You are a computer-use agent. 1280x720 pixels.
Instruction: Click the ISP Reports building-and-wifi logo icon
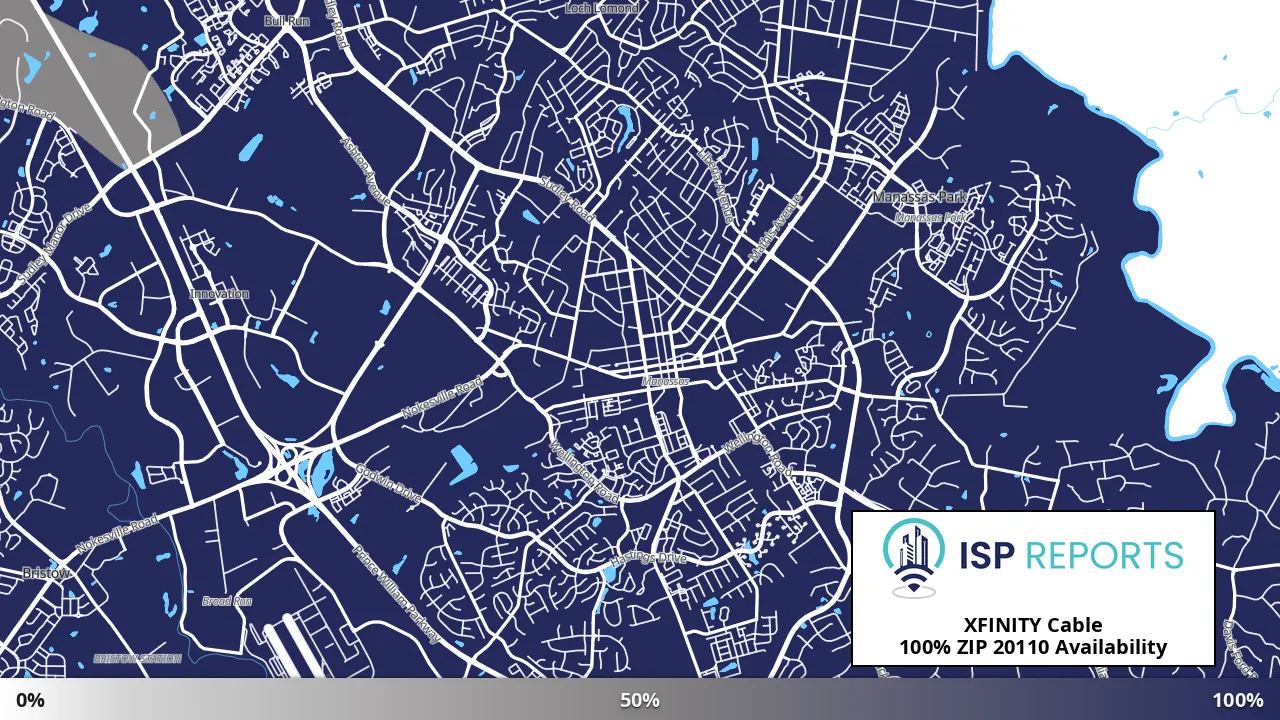click(x=915, y=557)
